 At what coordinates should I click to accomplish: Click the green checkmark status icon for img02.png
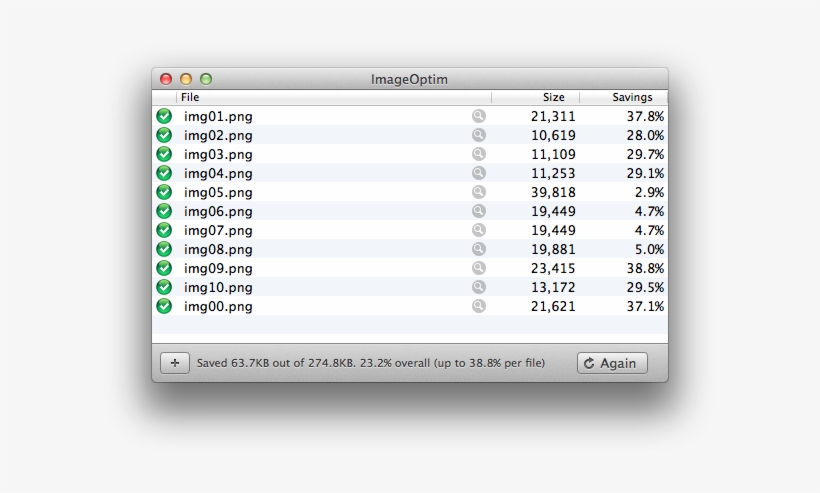coord(164,135)
